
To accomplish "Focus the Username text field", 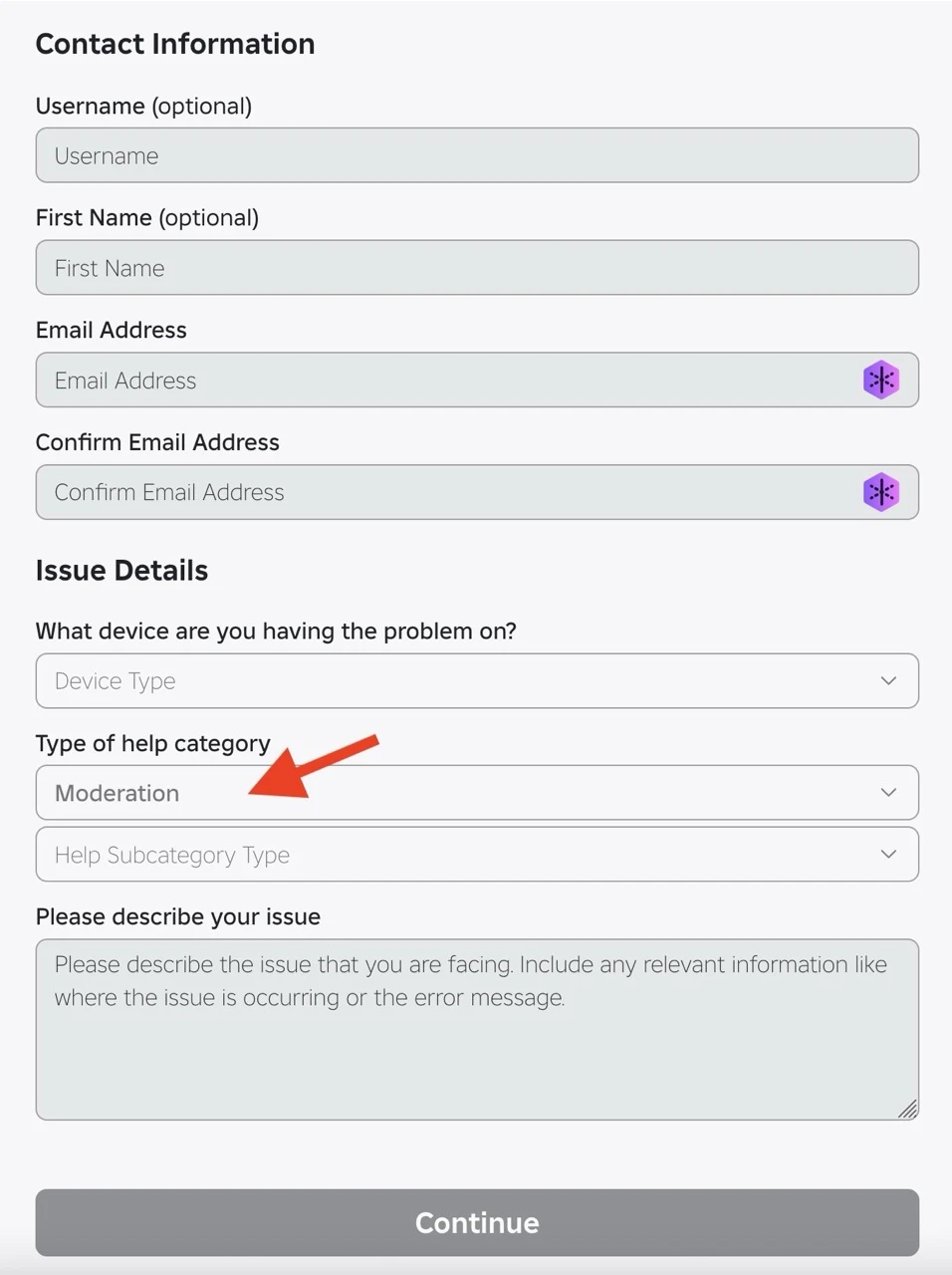I will click(477, 155).
